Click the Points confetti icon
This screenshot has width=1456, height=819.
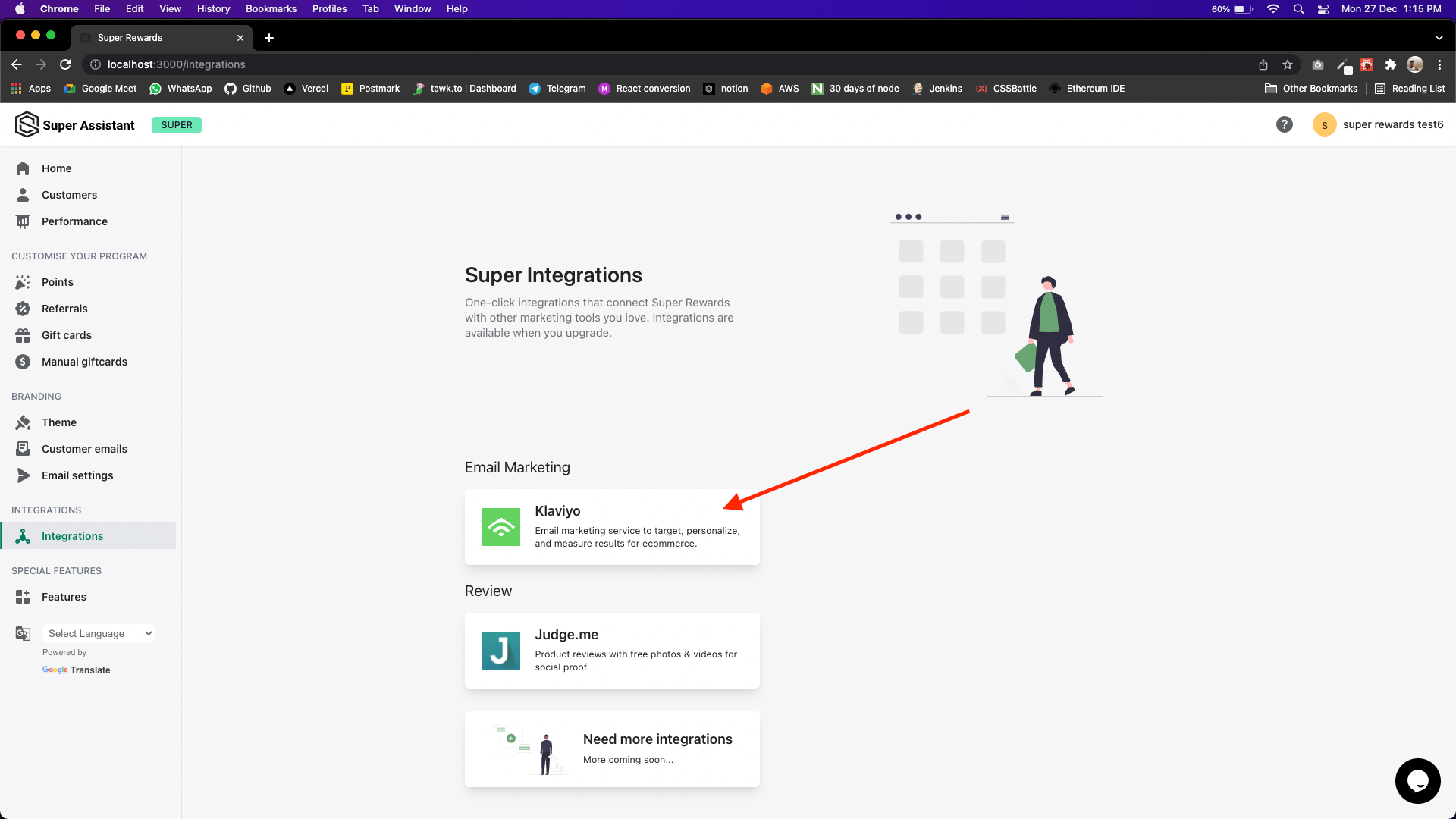[x=23, y=282]
